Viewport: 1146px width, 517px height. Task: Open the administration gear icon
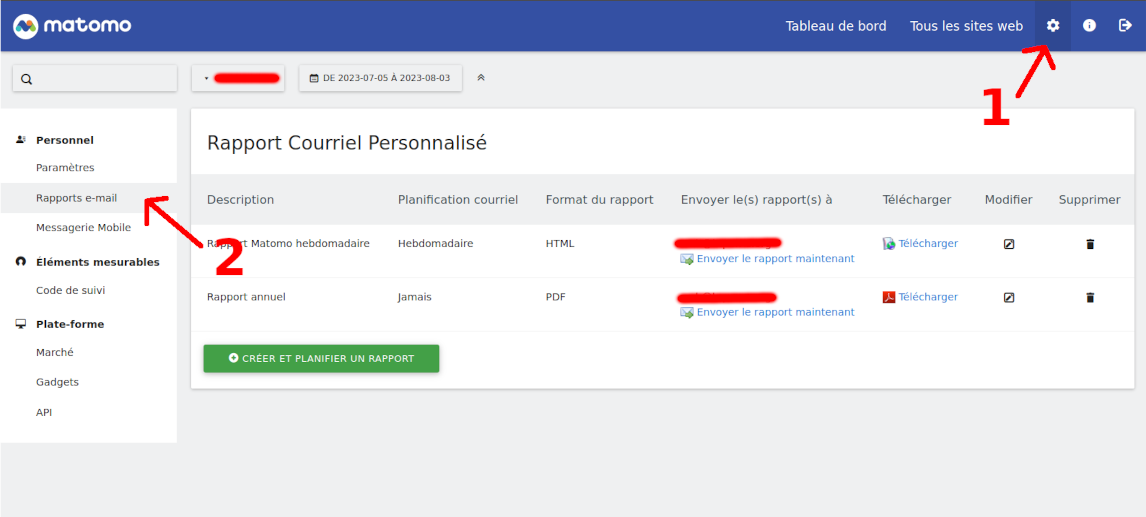point(1053,26)
